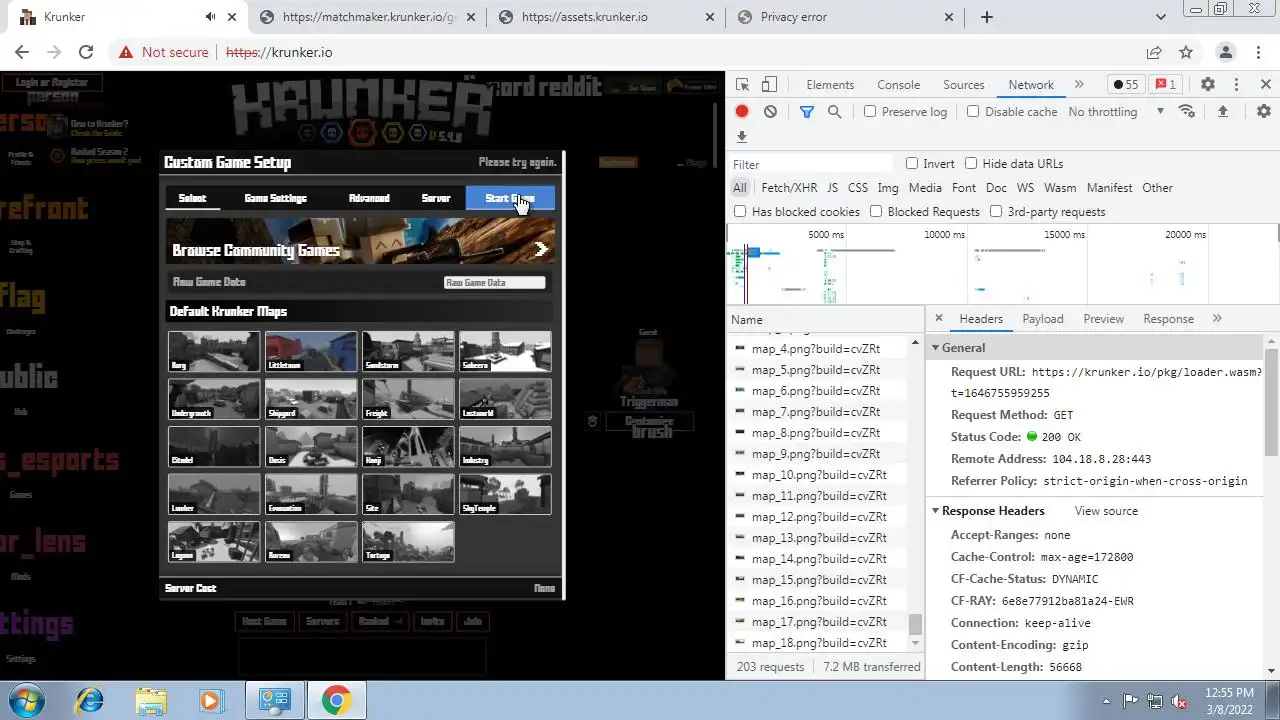Switch to the Console panel
The image size is (1280, 720).
click(898, 85)
